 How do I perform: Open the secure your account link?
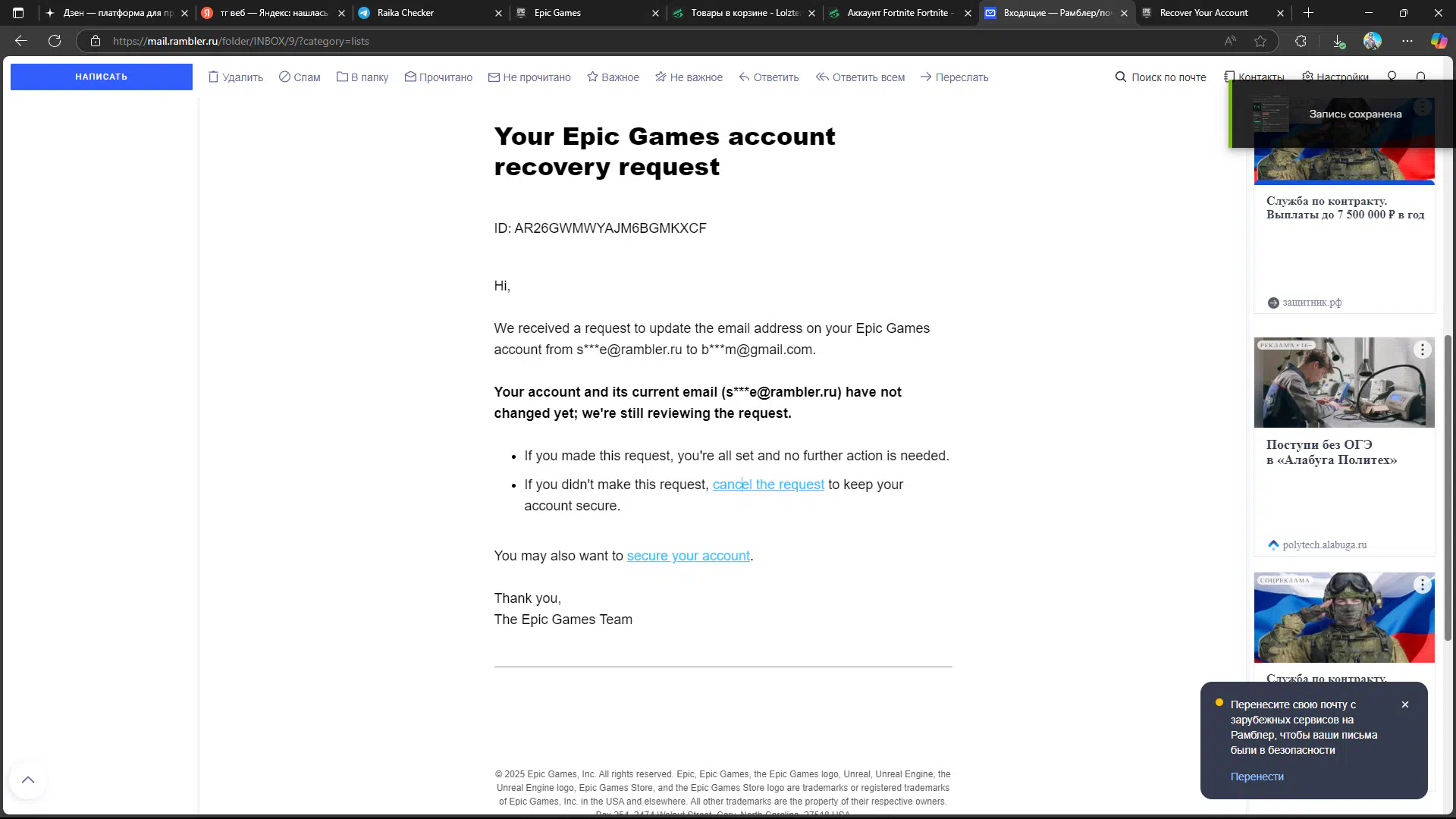click(x=688, y=556)
